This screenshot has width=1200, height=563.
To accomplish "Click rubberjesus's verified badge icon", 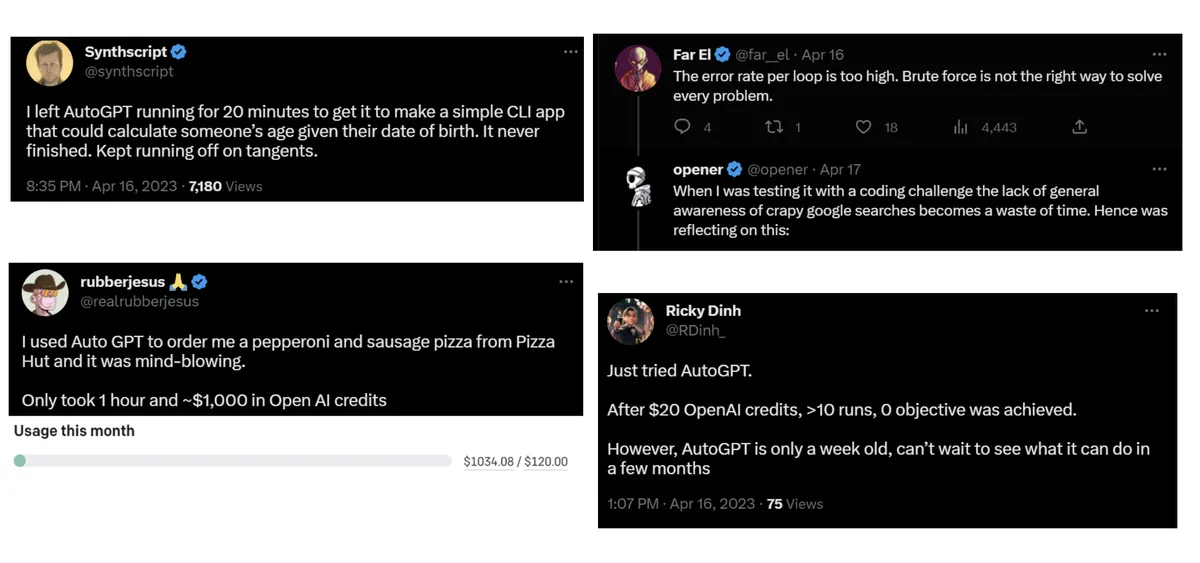I will point(200,282).
